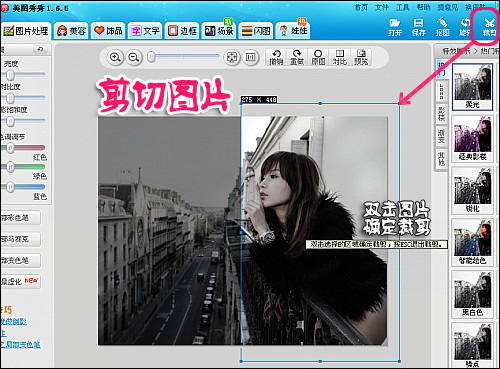Open a file with the 打开 folder icon
The height and width of the screenshot is (369, 500).
click(x=395, y=27)
